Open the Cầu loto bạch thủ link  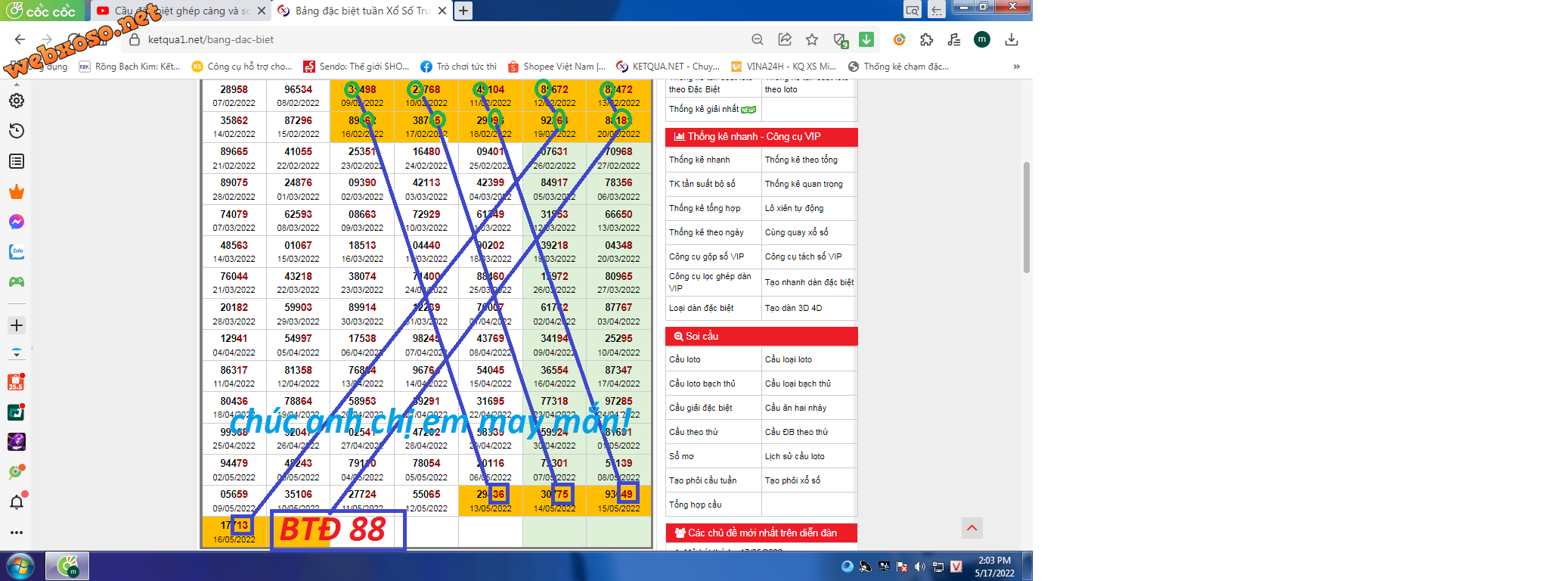[702, 384]
